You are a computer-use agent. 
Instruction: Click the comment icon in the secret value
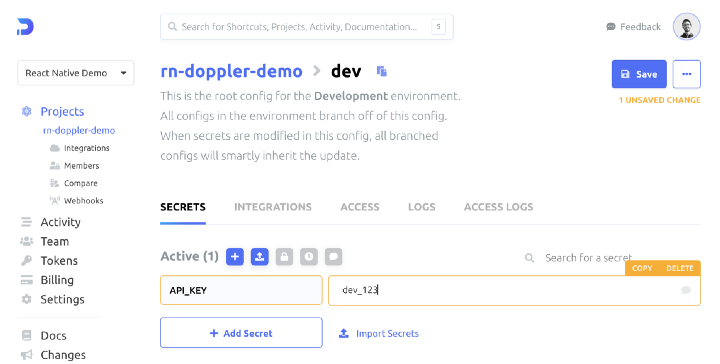click(686, 290)
